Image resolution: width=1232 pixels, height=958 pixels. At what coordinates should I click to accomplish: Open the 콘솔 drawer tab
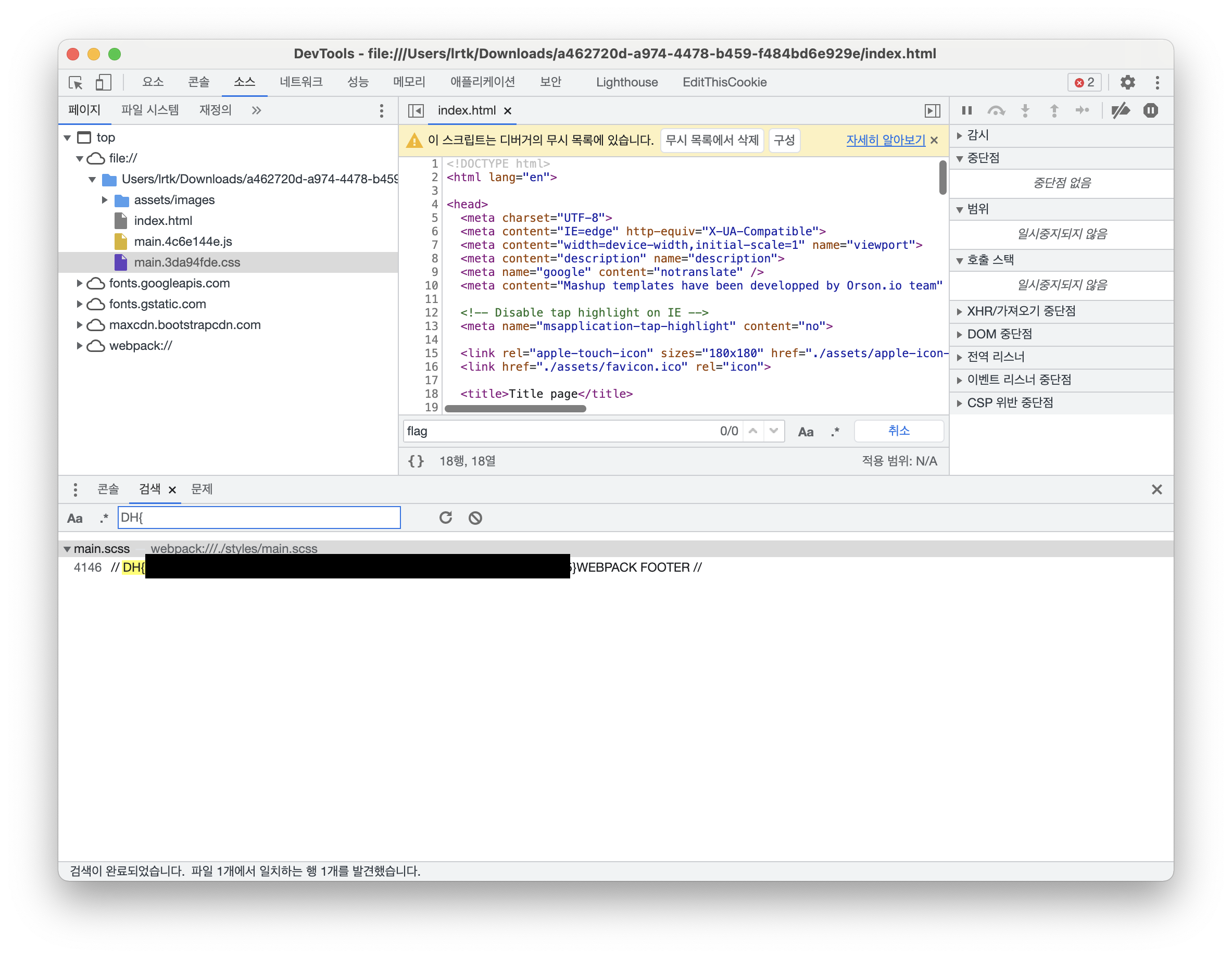pos(108,489)
